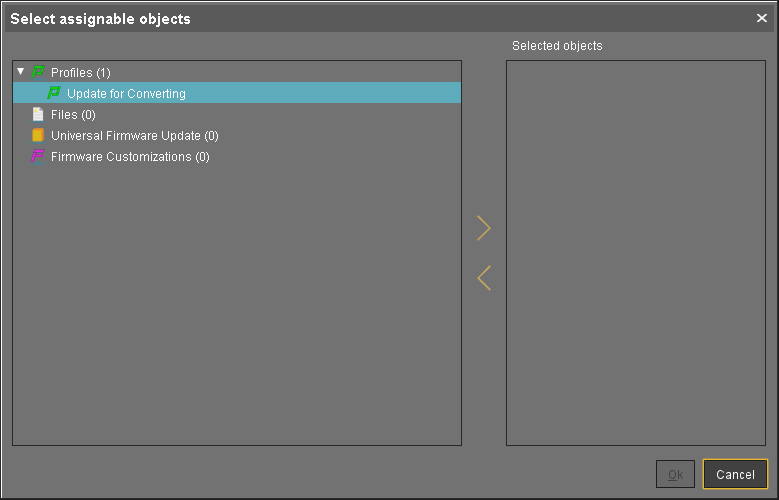Click the Cancel button
The height and width of the screenshot is (500, 779).
(x=735, y=474)
